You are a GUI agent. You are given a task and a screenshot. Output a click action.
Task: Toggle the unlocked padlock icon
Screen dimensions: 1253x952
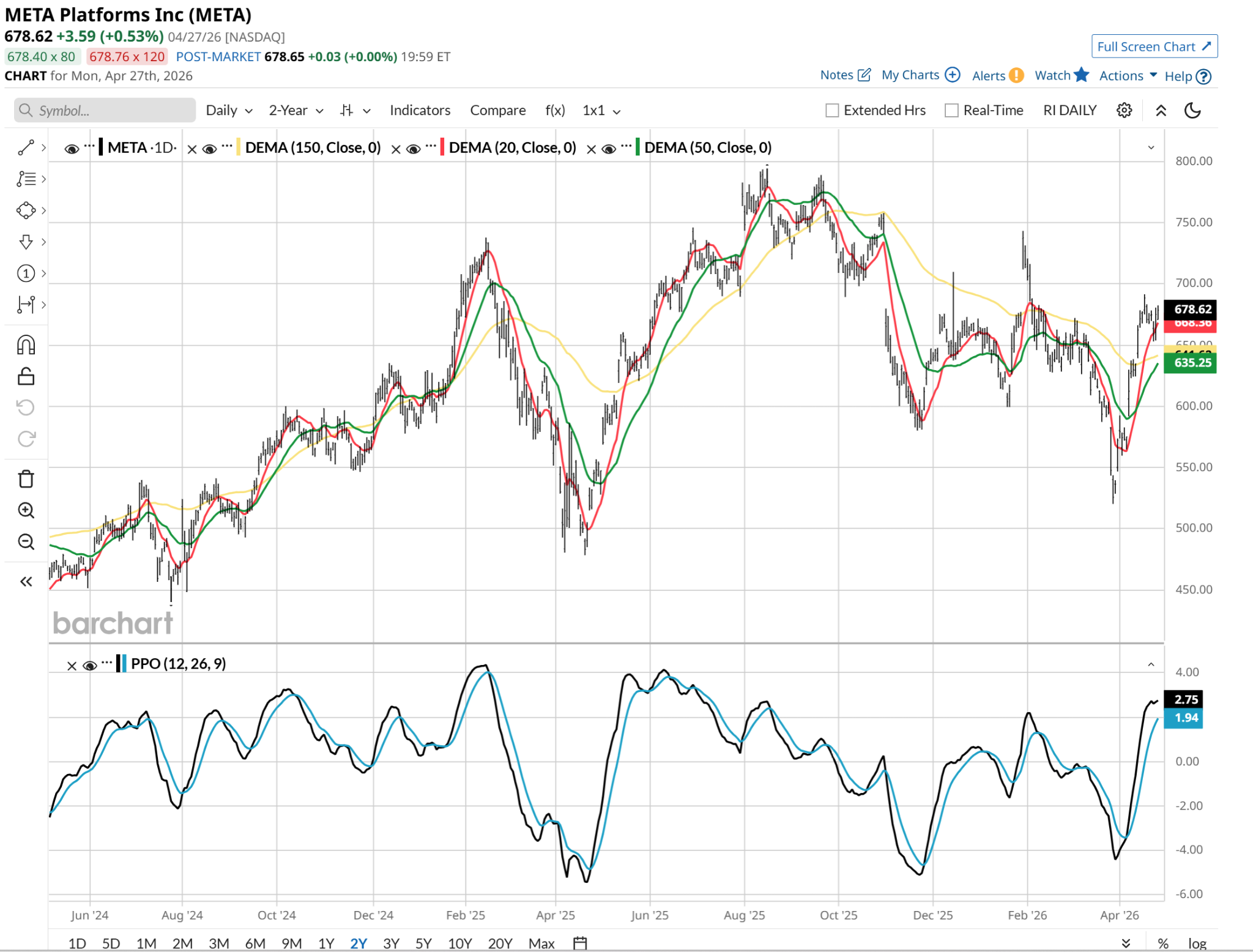click(x=26, y=376)
